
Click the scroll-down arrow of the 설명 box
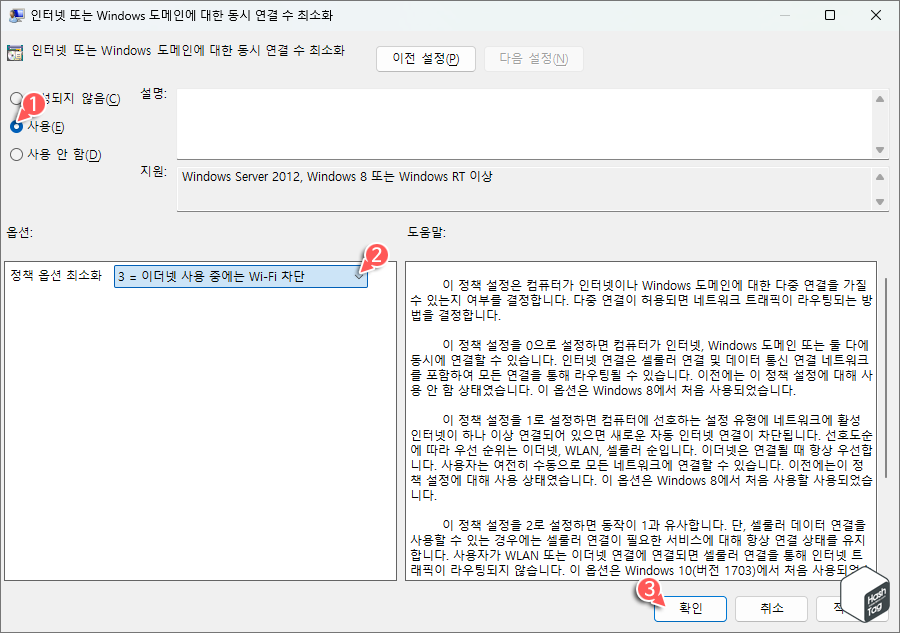click(x=882, y=151)
